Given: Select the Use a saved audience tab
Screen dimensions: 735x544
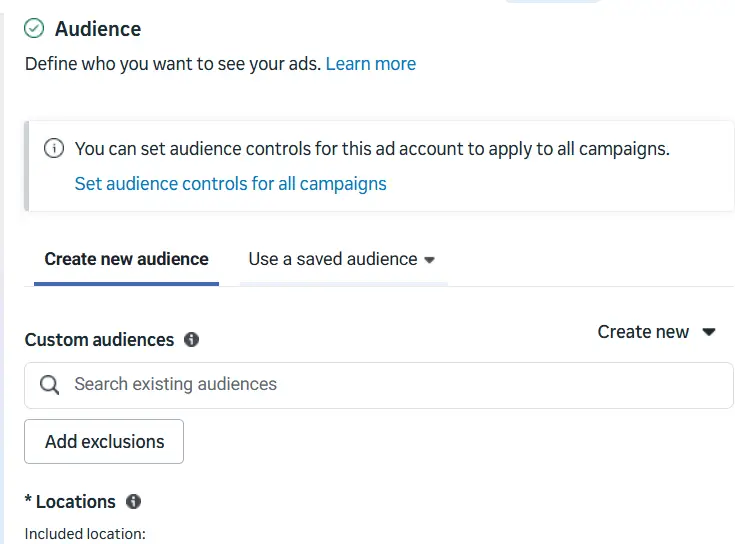Looking at the screenshot, I should pyautogui.click(x=332, y=259).
